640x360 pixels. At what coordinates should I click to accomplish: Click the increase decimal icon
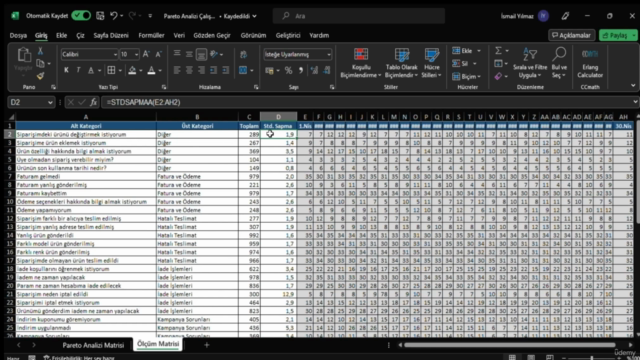click(x=314, y=70)
